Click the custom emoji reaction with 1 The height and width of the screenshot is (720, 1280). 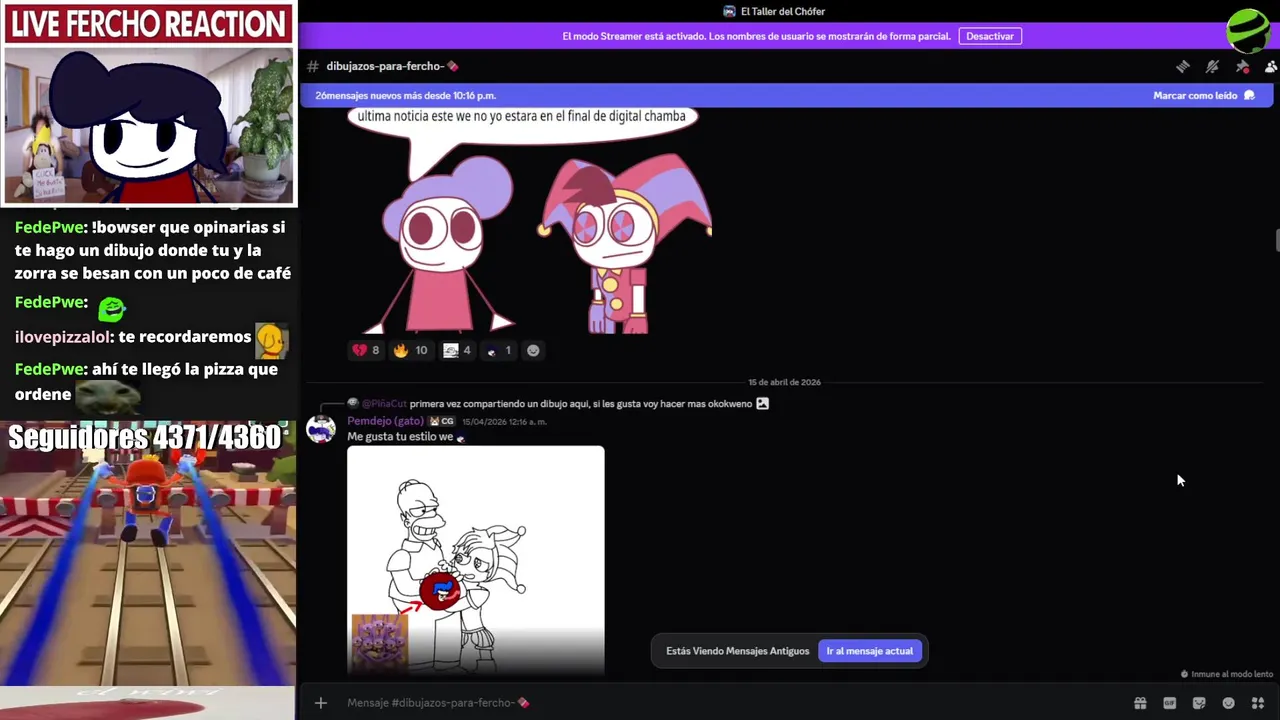(498, 350)
